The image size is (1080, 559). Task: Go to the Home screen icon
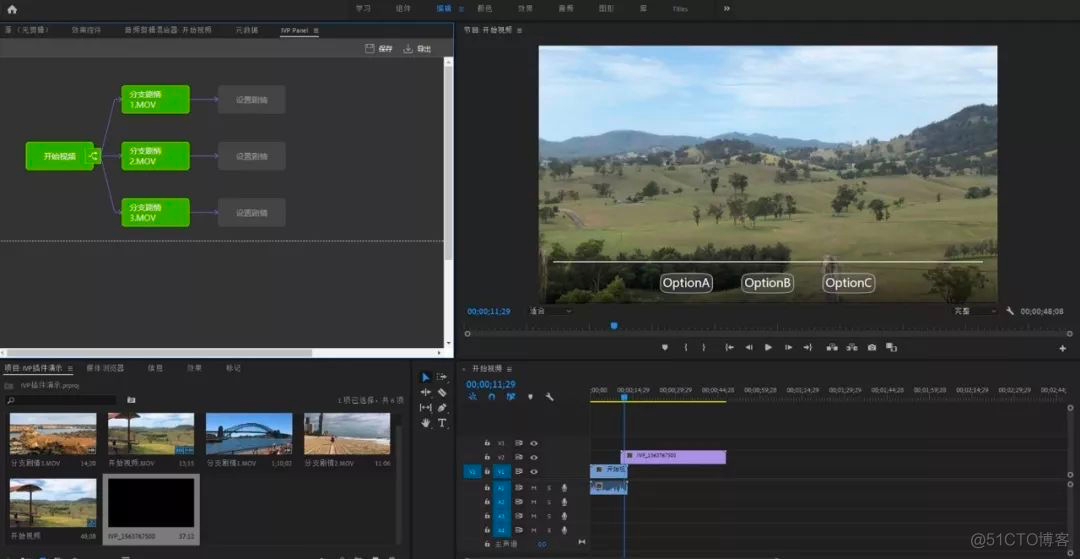(x=12, y=9)
